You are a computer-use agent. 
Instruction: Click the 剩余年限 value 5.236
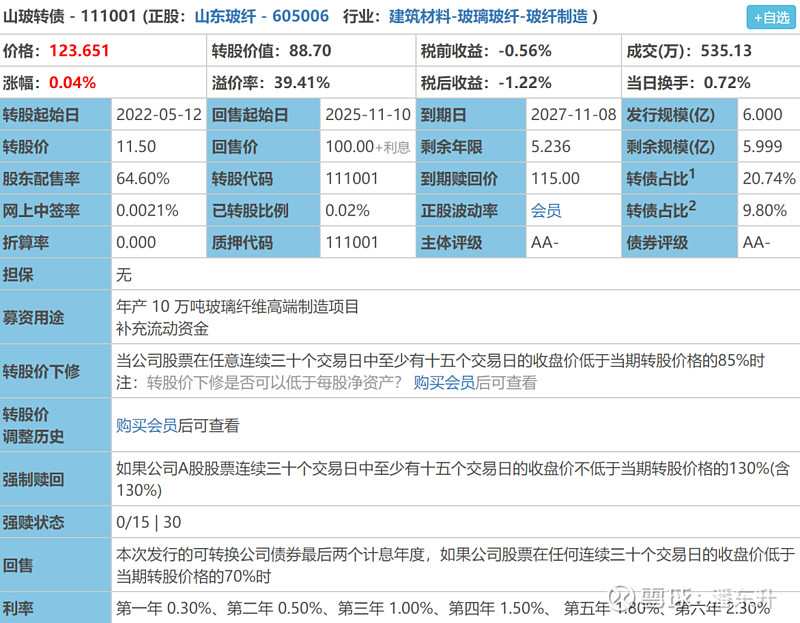click(551, 146)
